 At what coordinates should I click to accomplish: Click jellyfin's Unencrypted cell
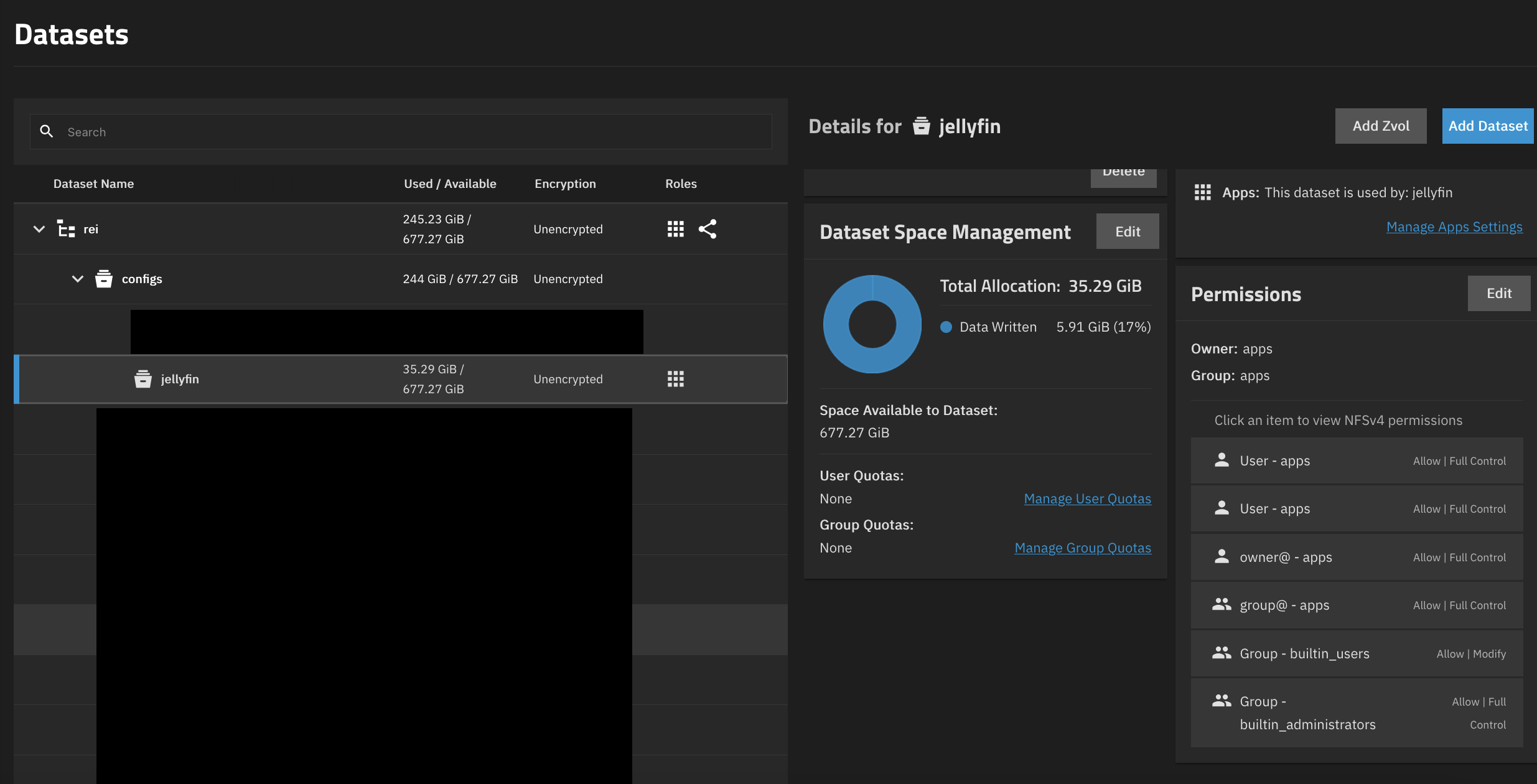point(568,379)
